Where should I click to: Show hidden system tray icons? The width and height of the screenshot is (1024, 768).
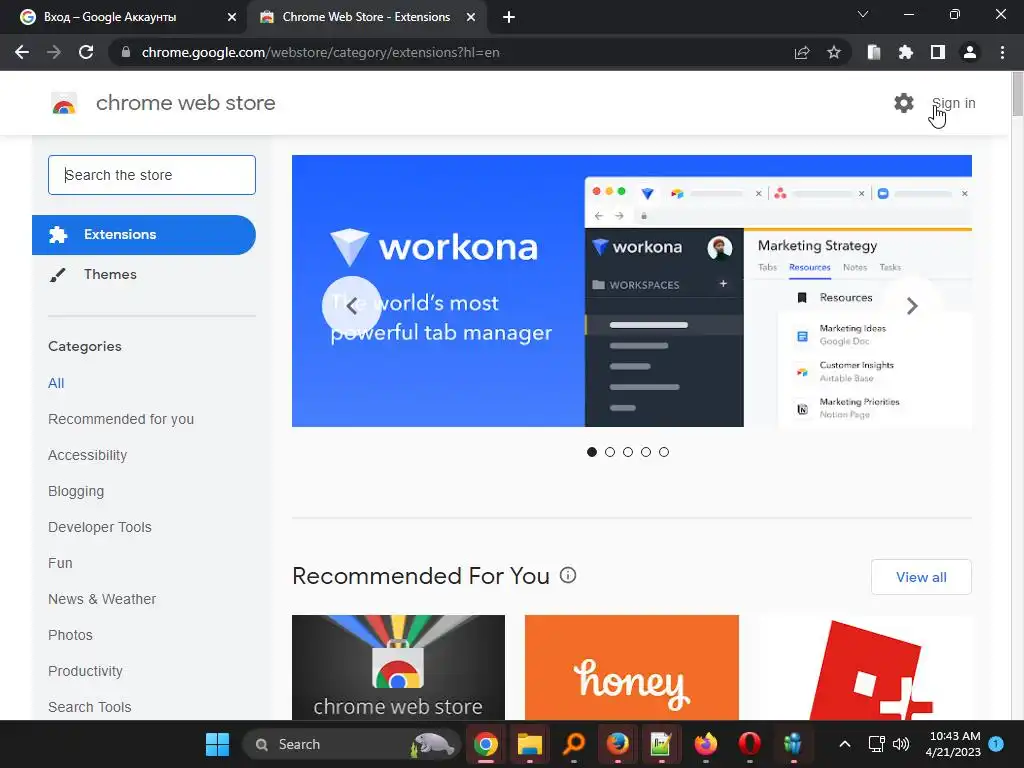click(844, 744)
